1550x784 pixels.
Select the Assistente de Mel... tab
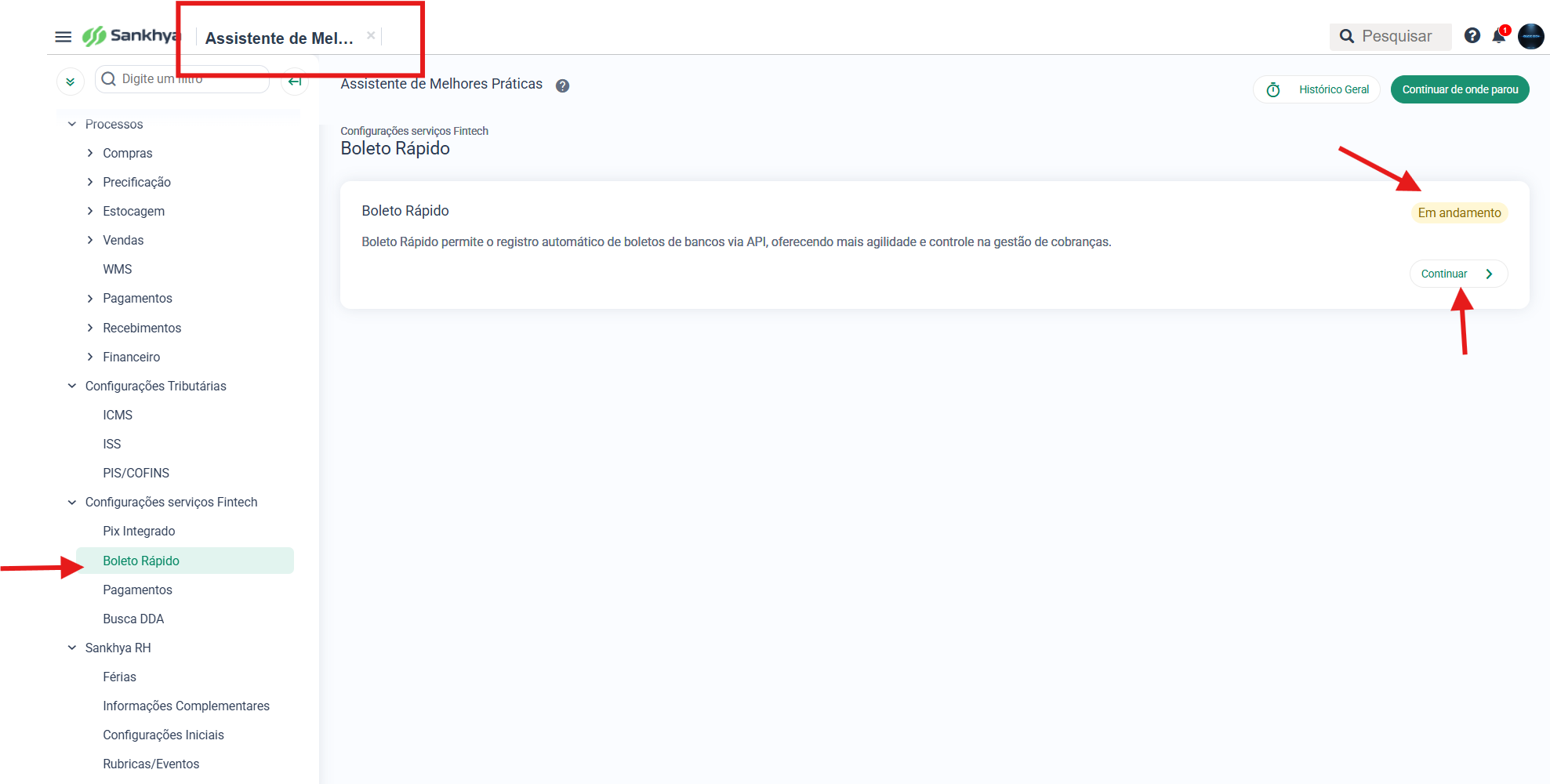[279, 38]
